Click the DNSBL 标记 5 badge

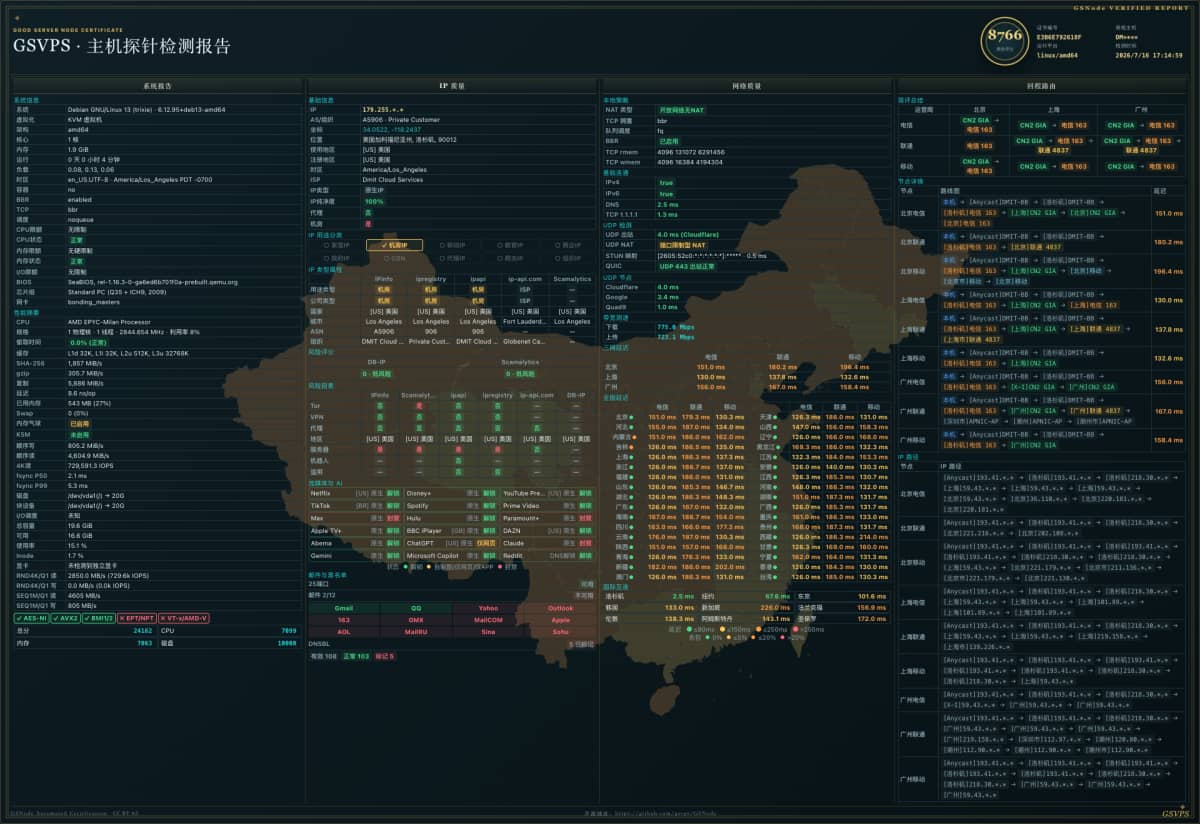pos(385,656)
